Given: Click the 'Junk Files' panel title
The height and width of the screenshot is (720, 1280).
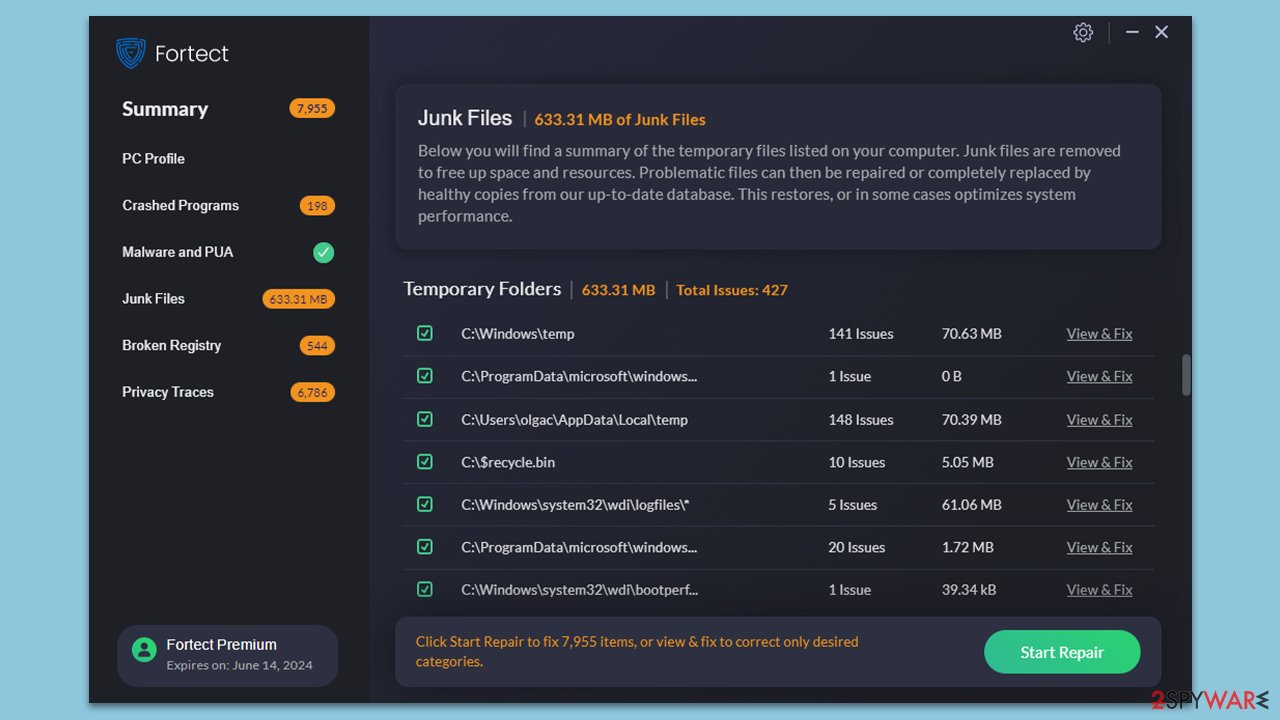Looking at the screenshot, I should (465, 118).
